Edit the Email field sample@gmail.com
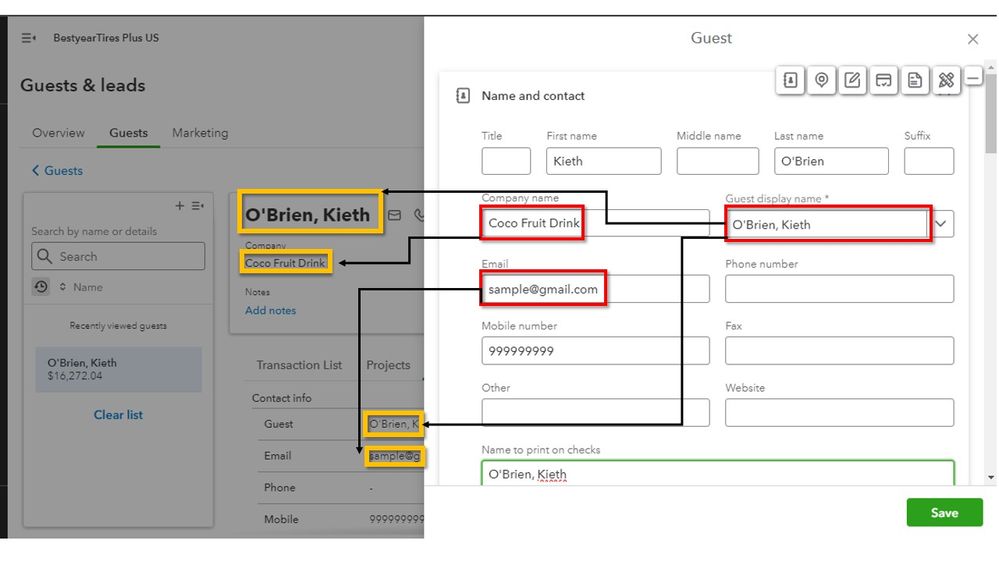999x562 pixels. click(595, 289)
